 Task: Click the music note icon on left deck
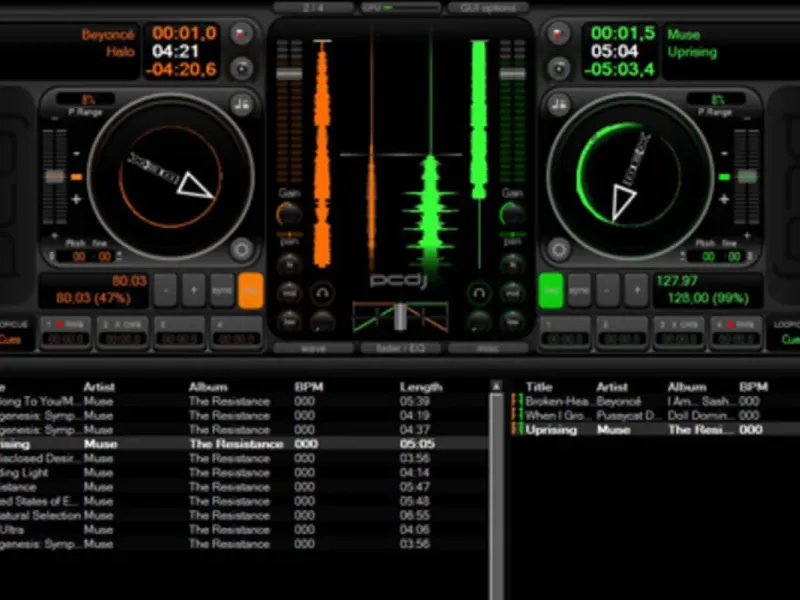[241, 103]
